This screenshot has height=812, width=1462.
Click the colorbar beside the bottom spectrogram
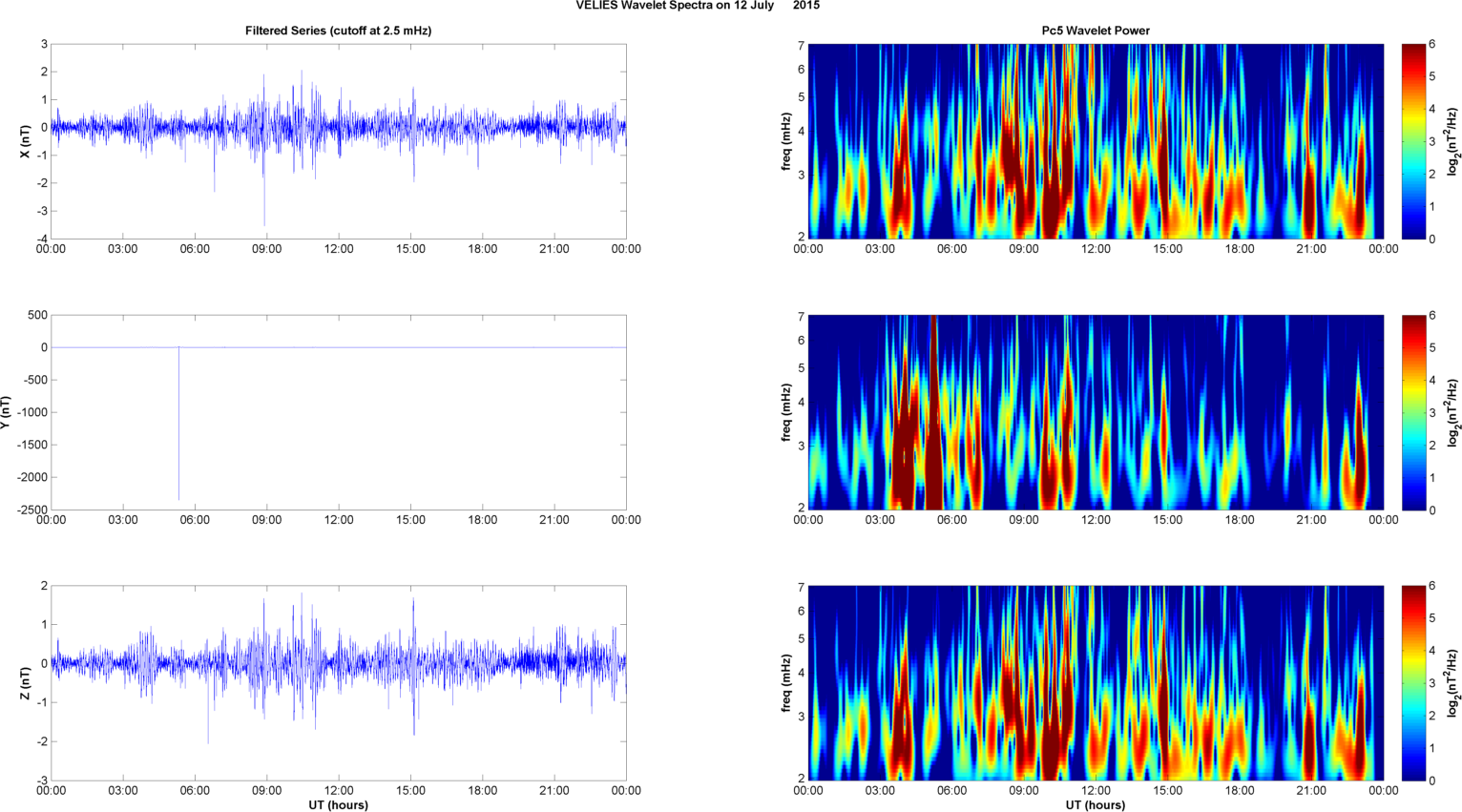[1413, 683]
